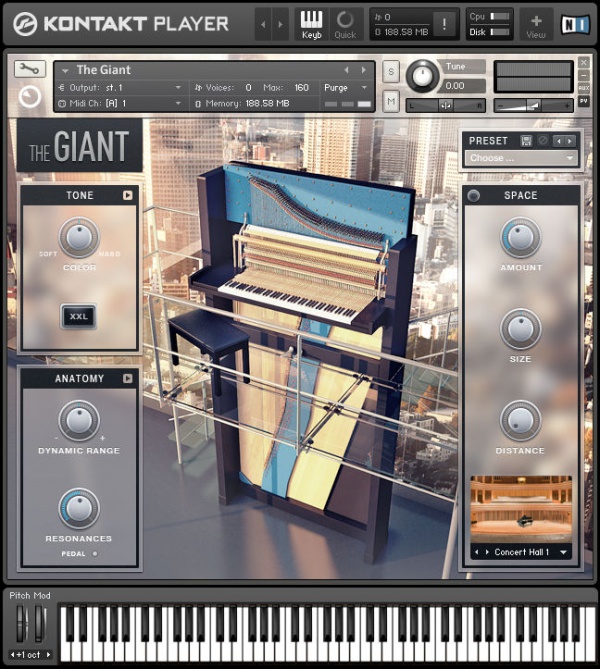Select previous preset arrow
Image resolution: width=600 pixels, height=669 pixels.
pyautogui.click(x=558, y=141)
